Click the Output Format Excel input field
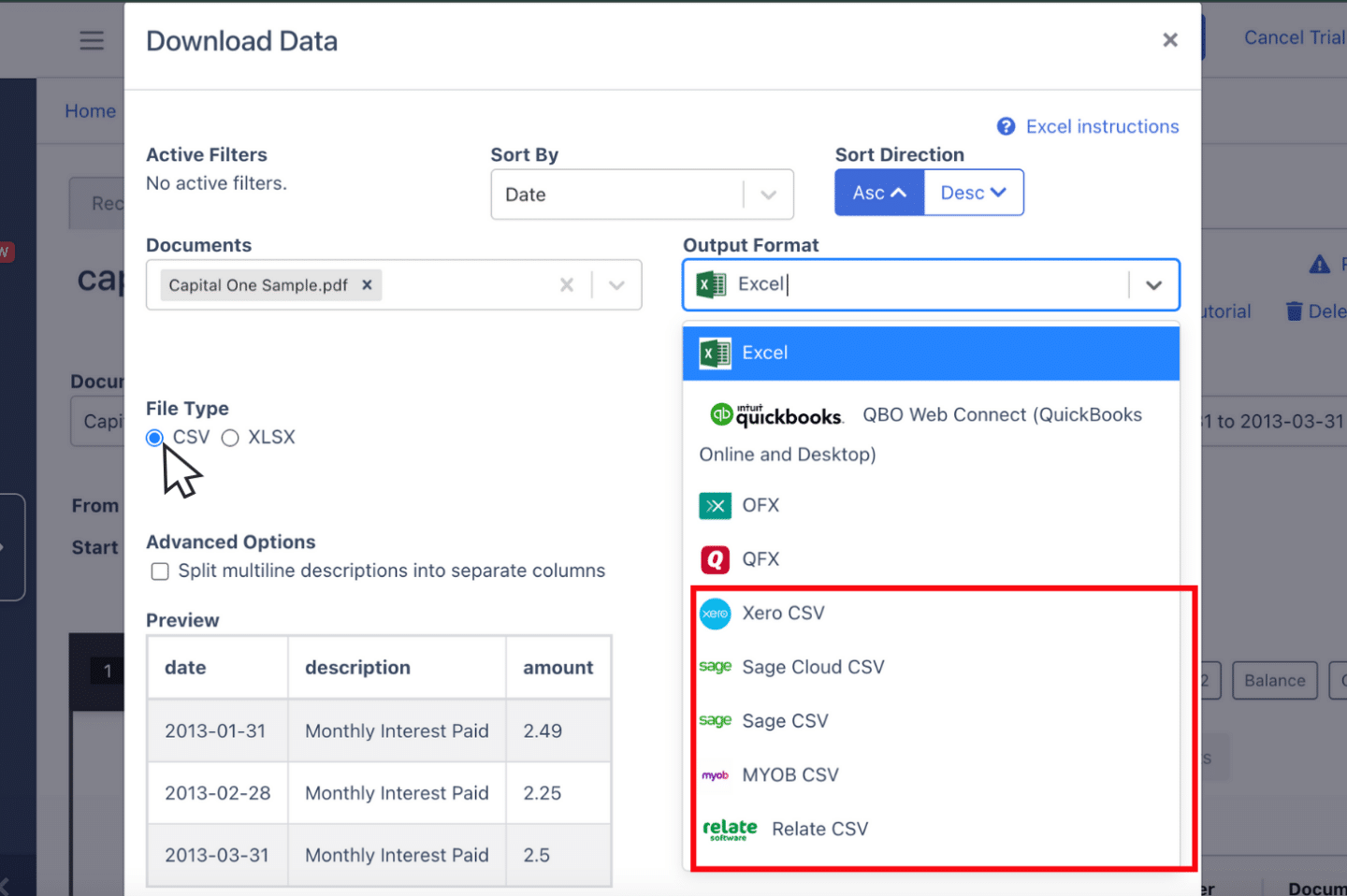 point(931,284)
